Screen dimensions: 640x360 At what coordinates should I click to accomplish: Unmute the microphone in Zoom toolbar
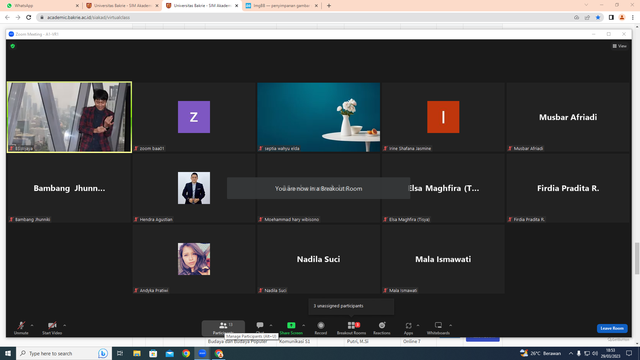pos(21,328)
